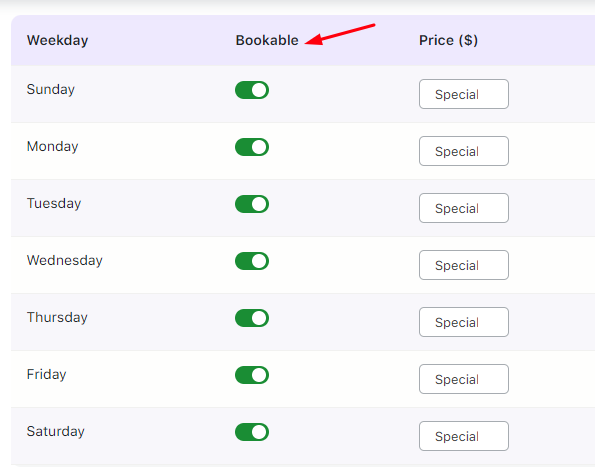Select Thursday's Special price input
The width and height of the screenshot is (595, 475).
tap(464, 322)
